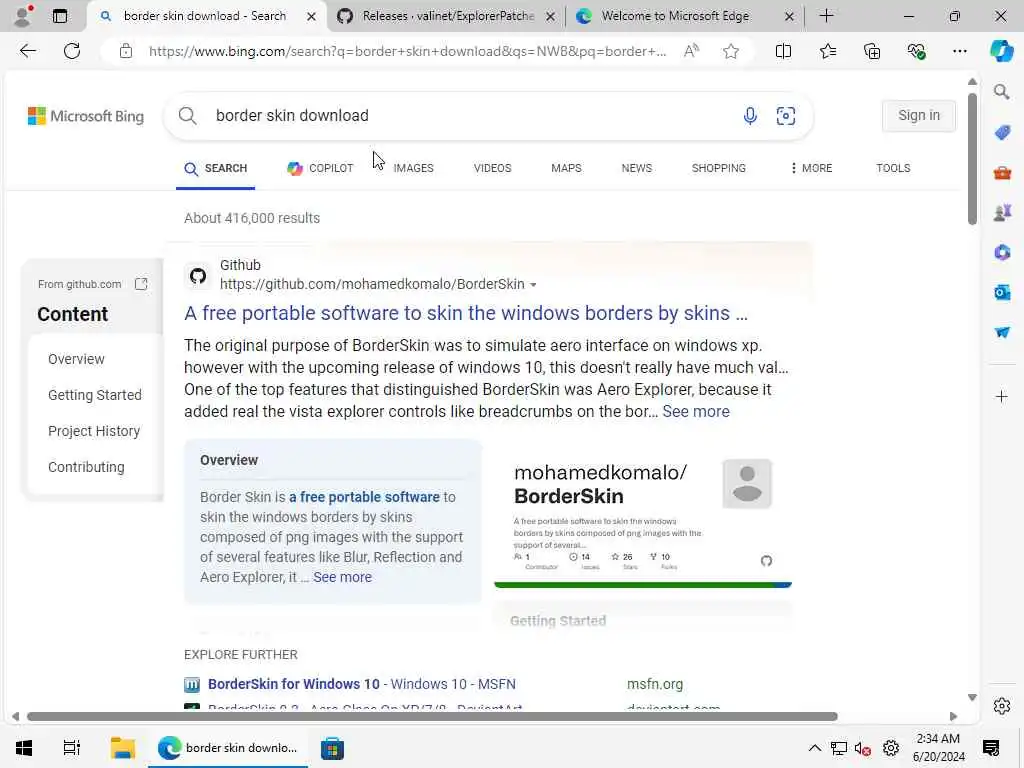
Task: Open Outlook in sidebar
Action: tap(1002, 292)
